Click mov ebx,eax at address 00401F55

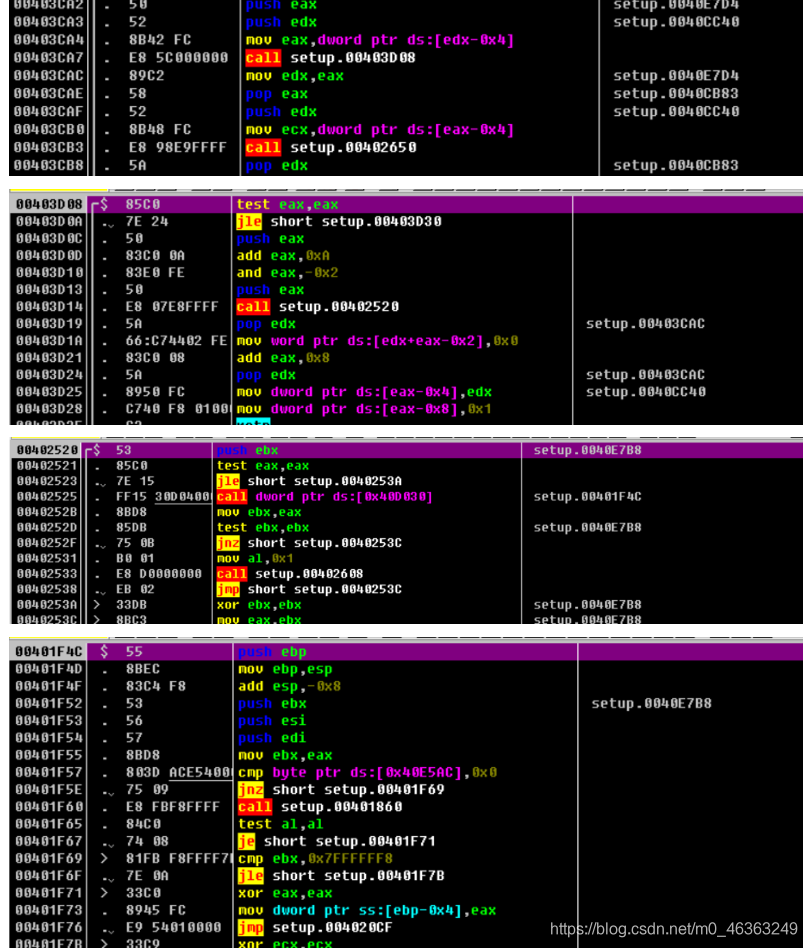click(285, 755)
